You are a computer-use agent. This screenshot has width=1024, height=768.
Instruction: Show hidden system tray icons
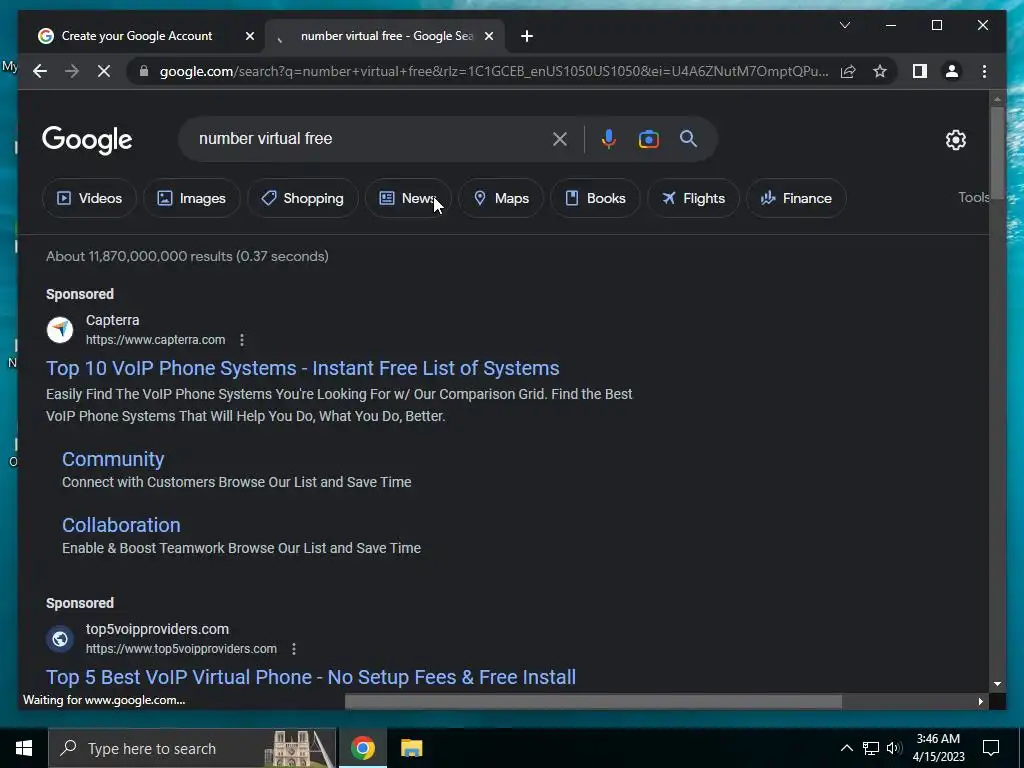coord(846,748)
